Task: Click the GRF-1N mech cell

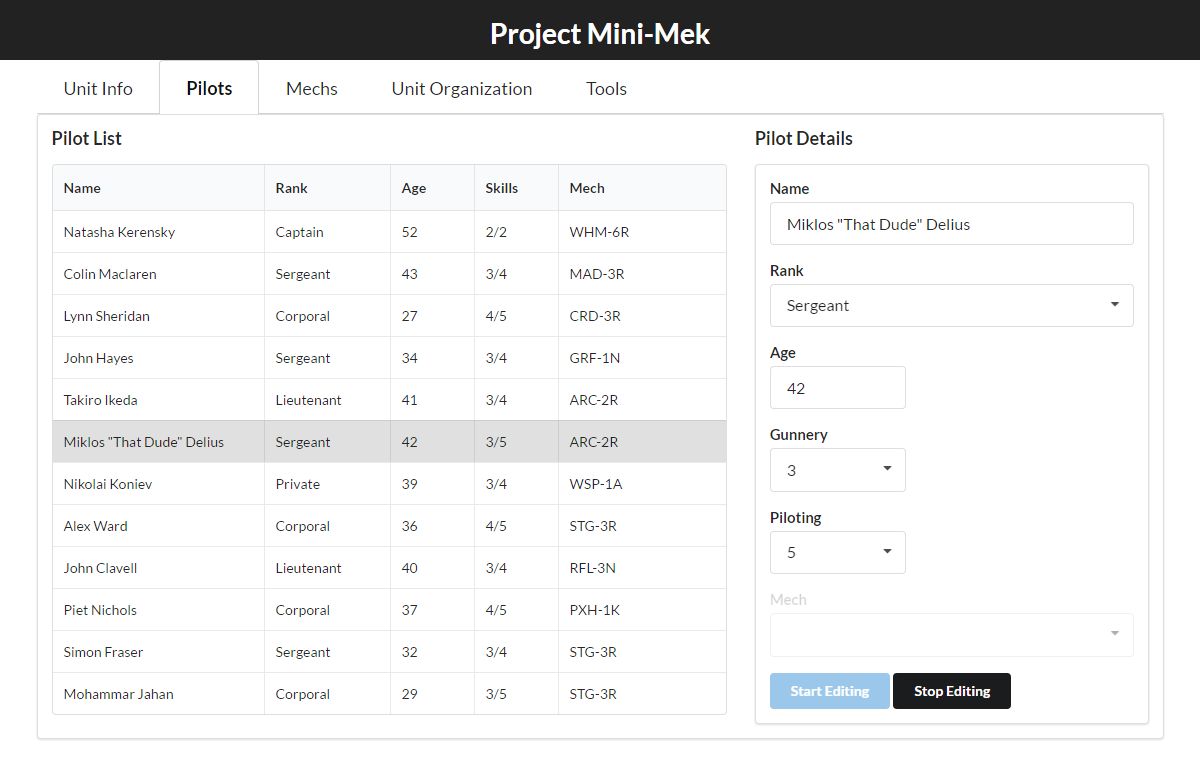Action: pyautogui.click(x=643, y=358)
